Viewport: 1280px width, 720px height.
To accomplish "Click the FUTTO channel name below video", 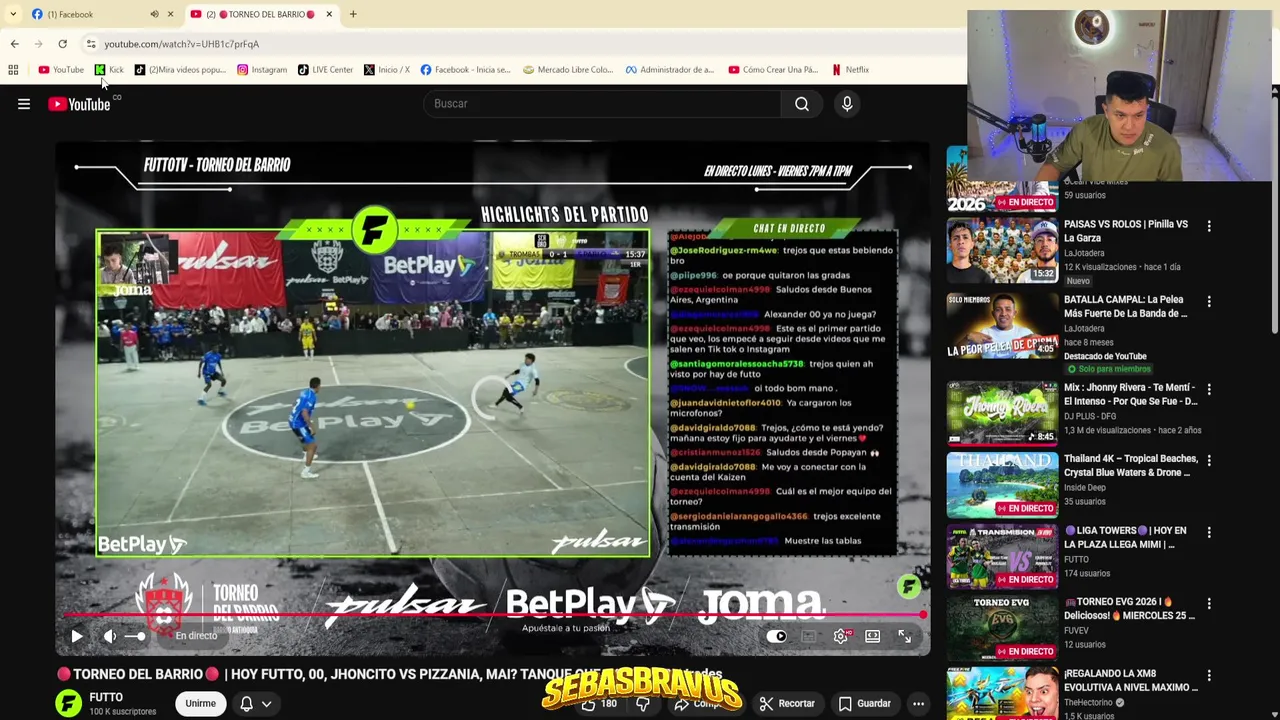I will click(x=106, y=698).
